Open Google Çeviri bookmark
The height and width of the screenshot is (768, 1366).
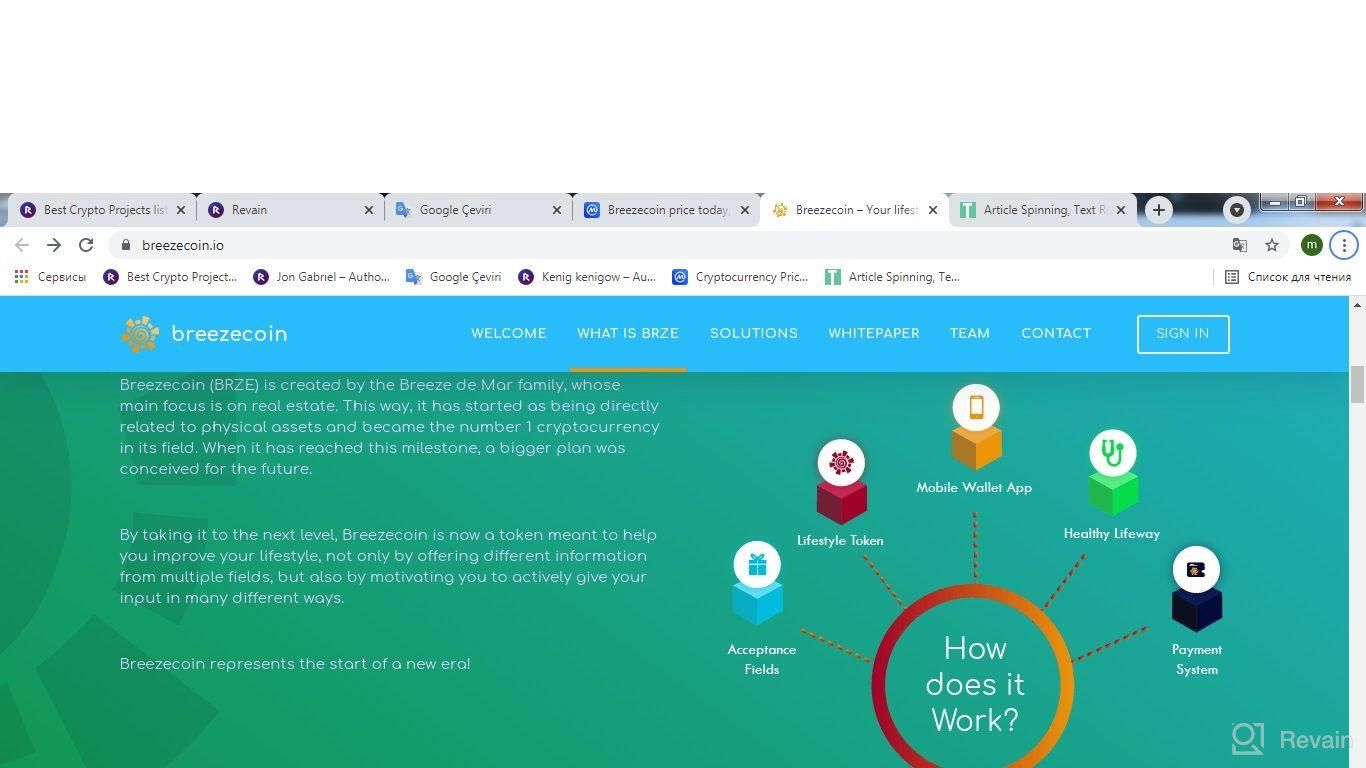tap(453, 277)
